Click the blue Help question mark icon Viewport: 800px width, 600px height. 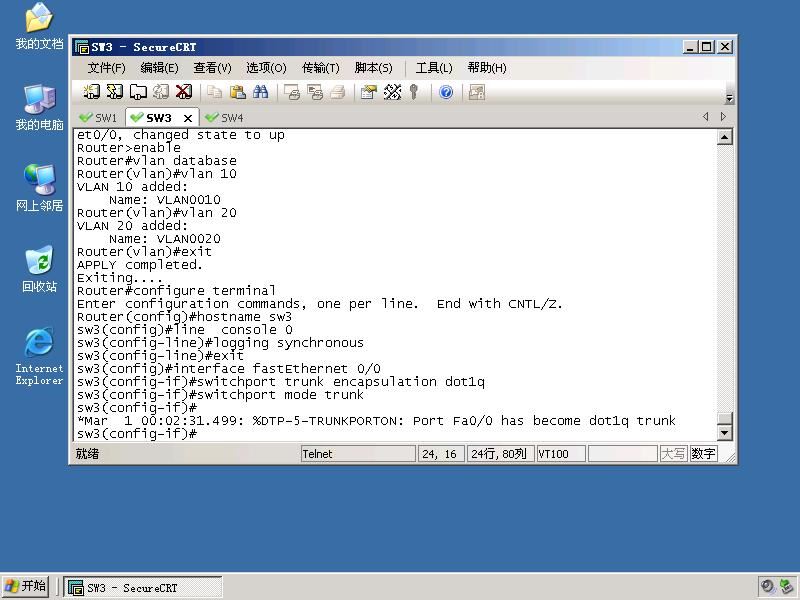(446, 92)
